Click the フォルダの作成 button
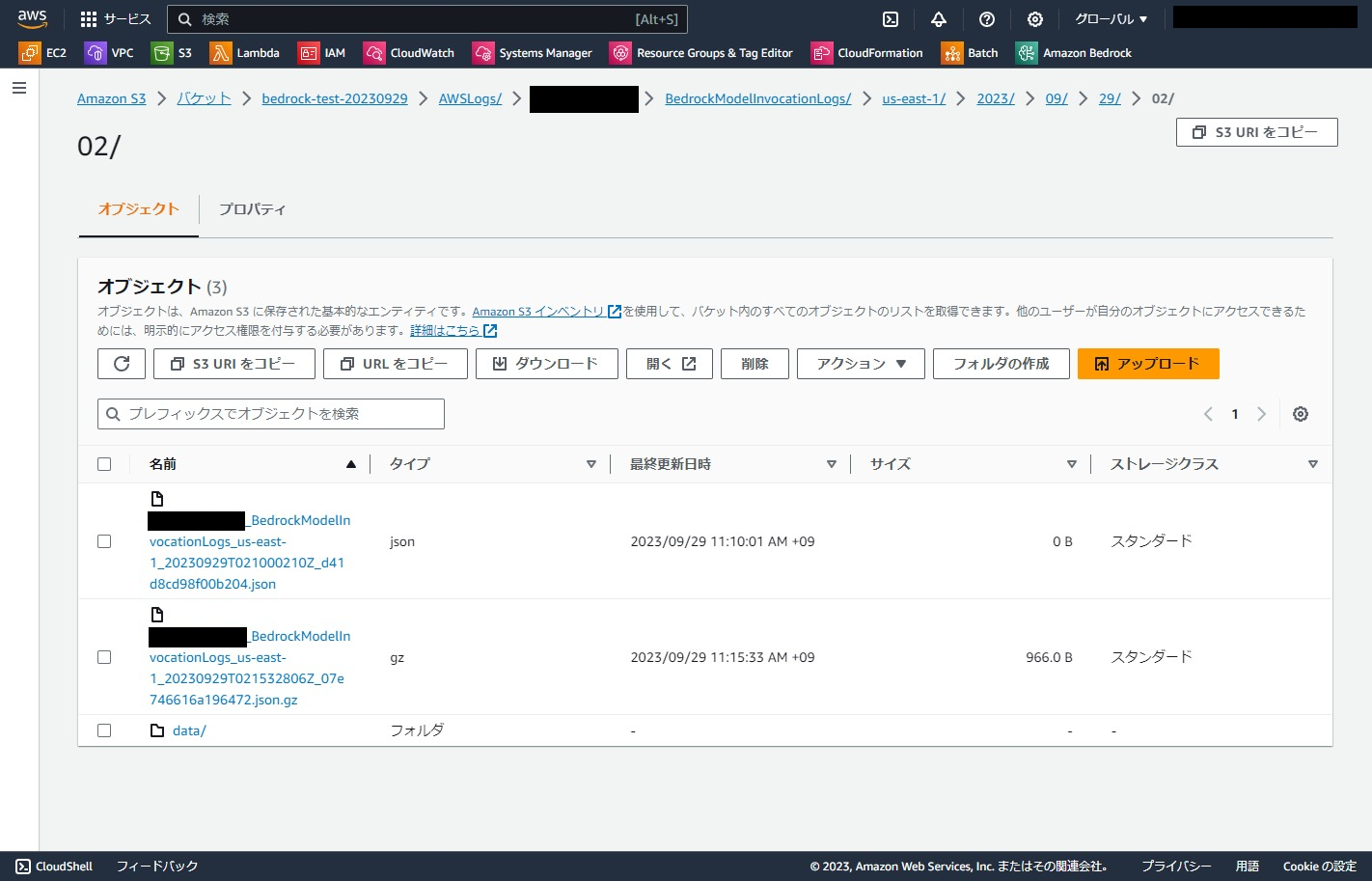1372x881 pixels. coord(1002,364)
